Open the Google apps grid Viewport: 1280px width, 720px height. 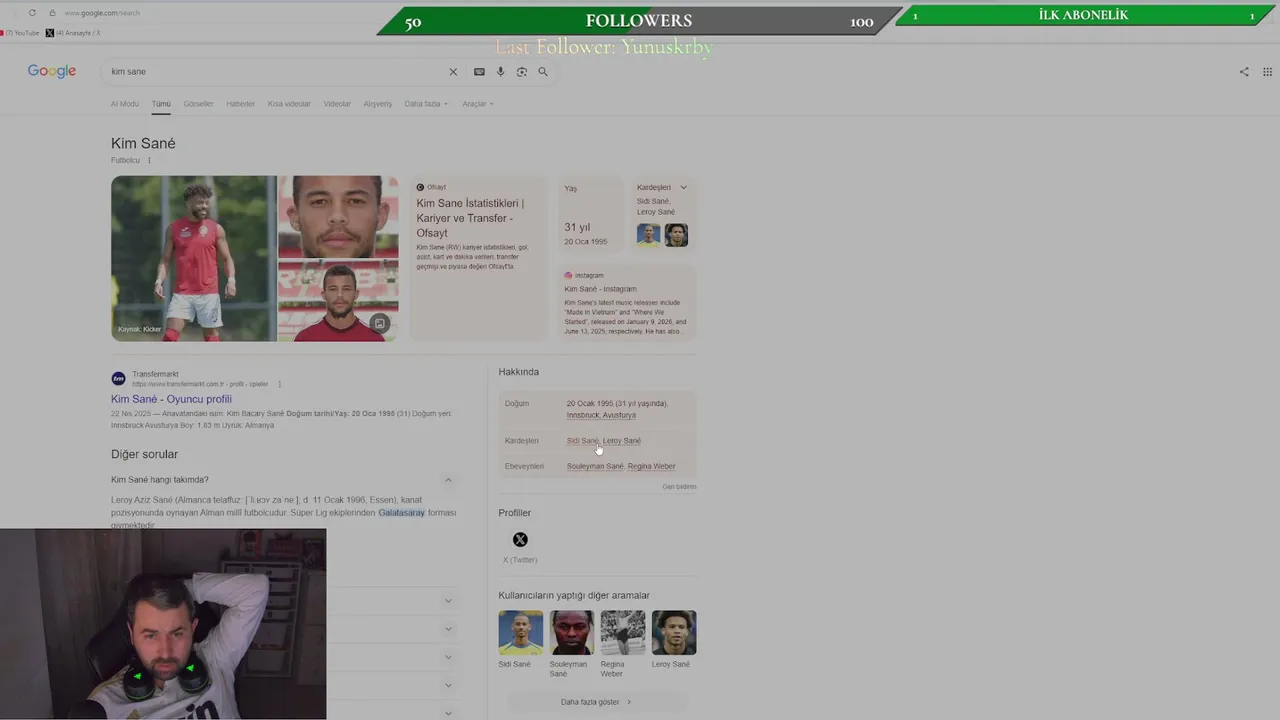pos(1267,72)
